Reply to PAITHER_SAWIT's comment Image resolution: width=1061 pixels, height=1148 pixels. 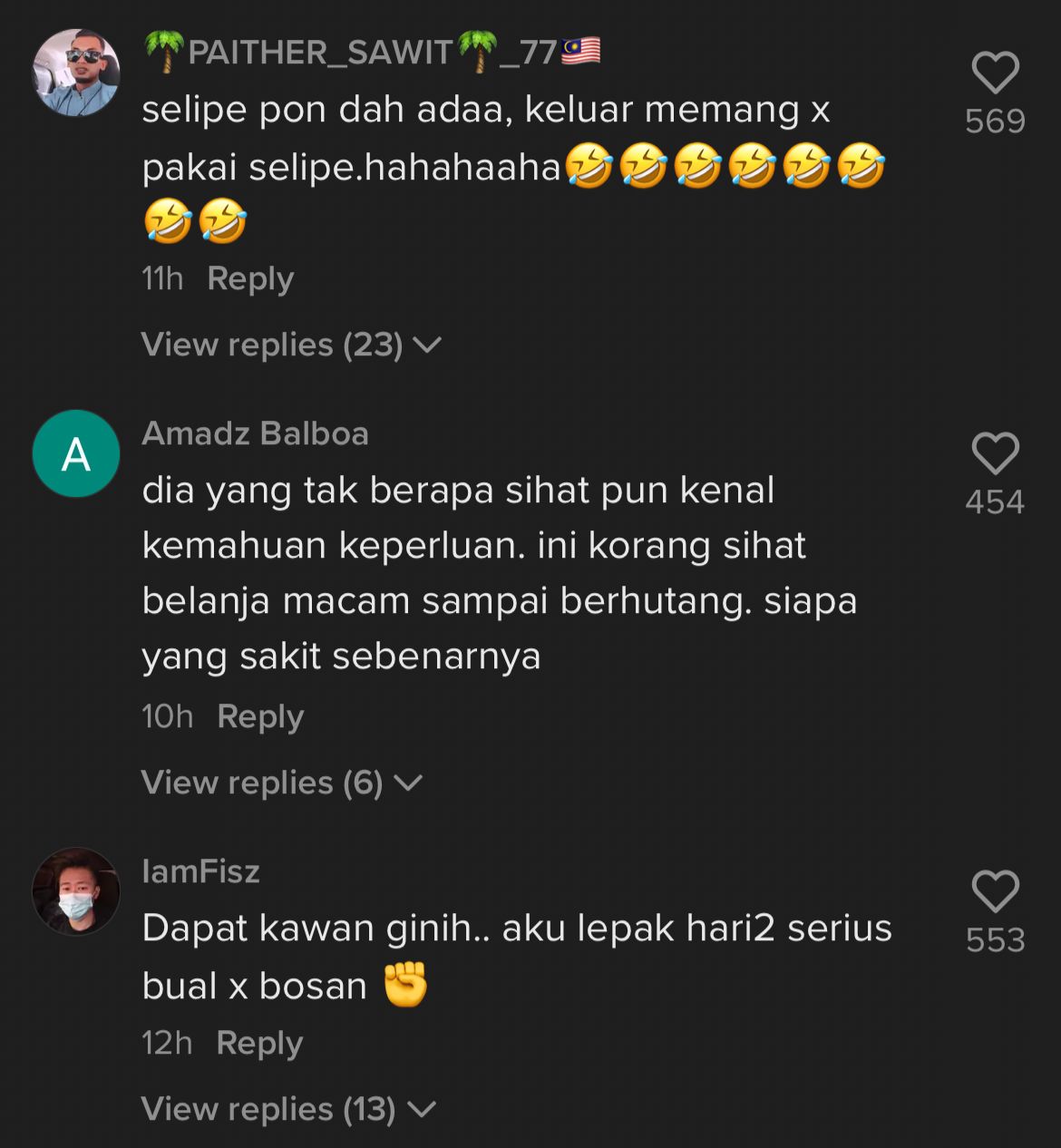tap(250, 279)
